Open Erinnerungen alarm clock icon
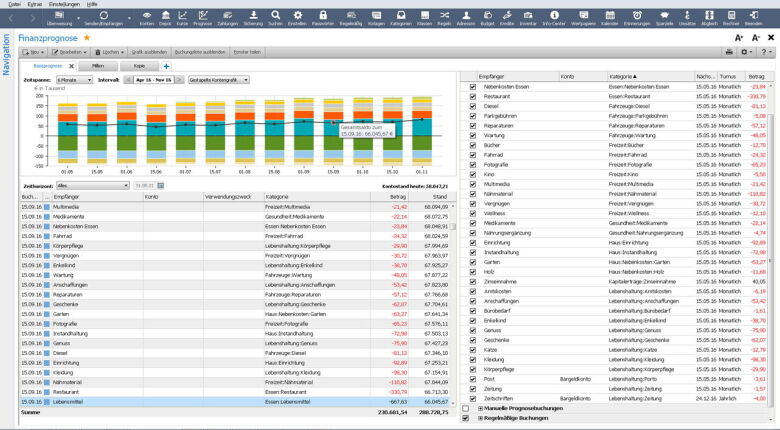The width and height of the screenshot is (780, 430). coord(638,17)
